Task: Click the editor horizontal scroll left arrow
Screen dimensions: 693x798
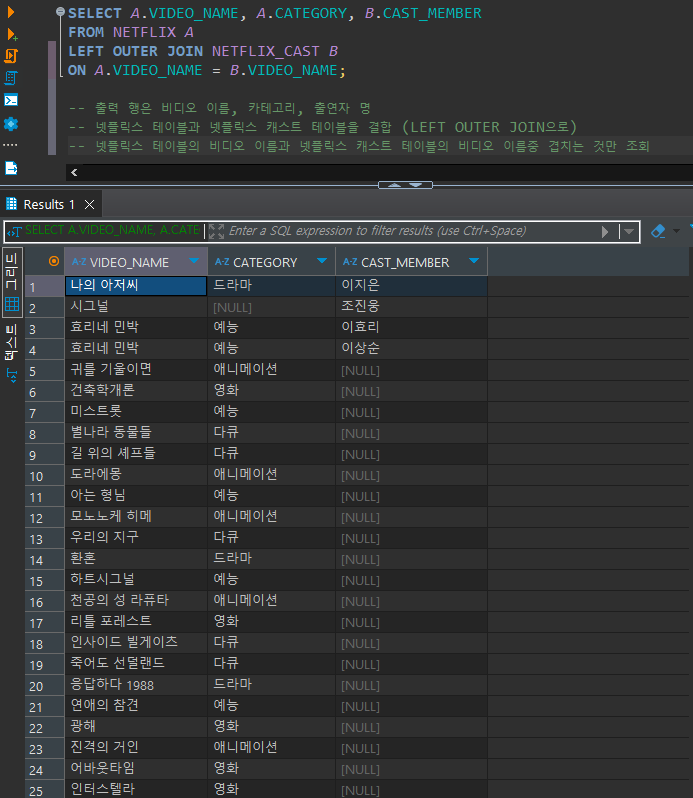Action: [x=74, y=173]
